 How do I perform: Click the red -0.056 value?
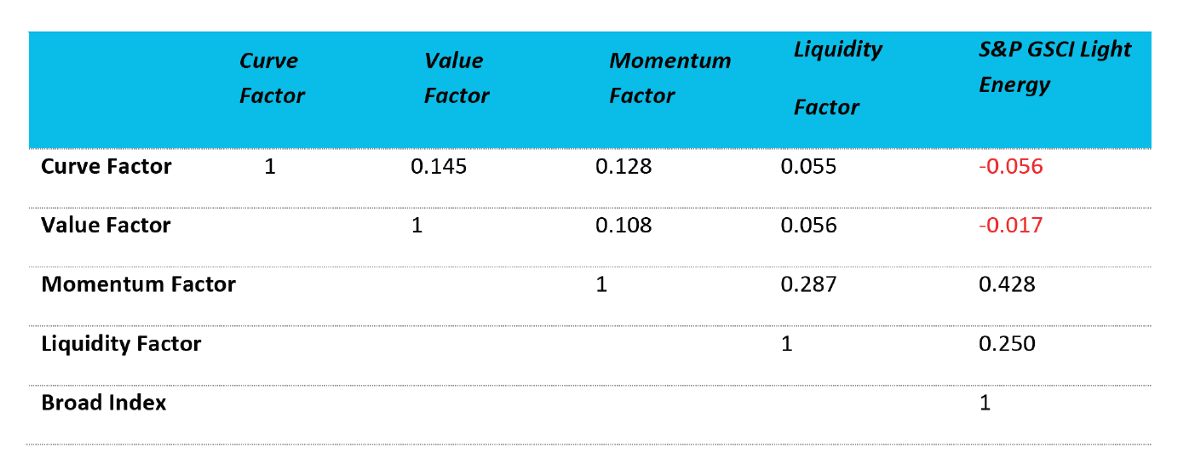pyautogui.click(x=1010, y=167)
